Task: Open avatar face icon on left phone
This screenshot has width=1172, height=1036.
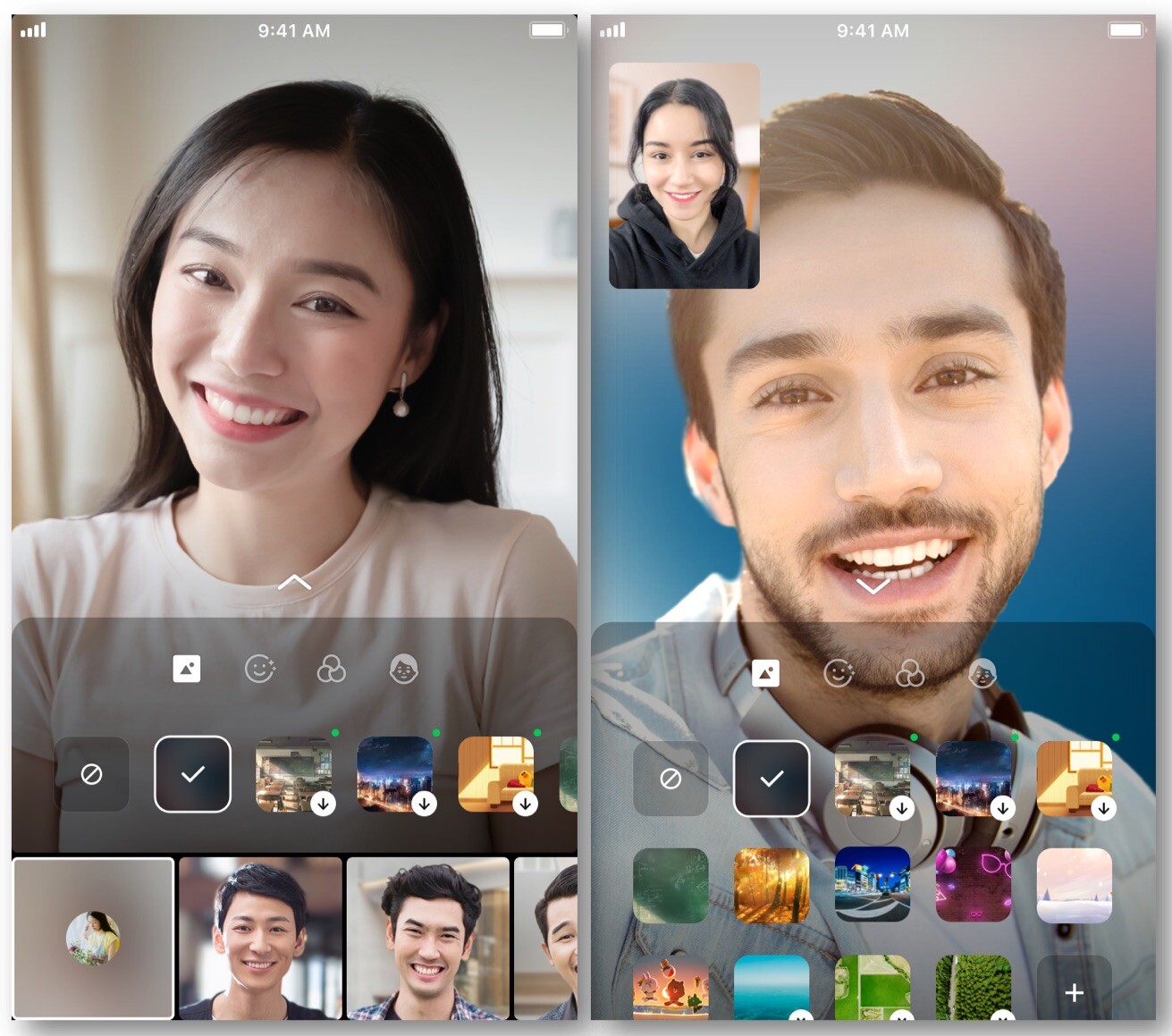Action: [x=404, y=669]
